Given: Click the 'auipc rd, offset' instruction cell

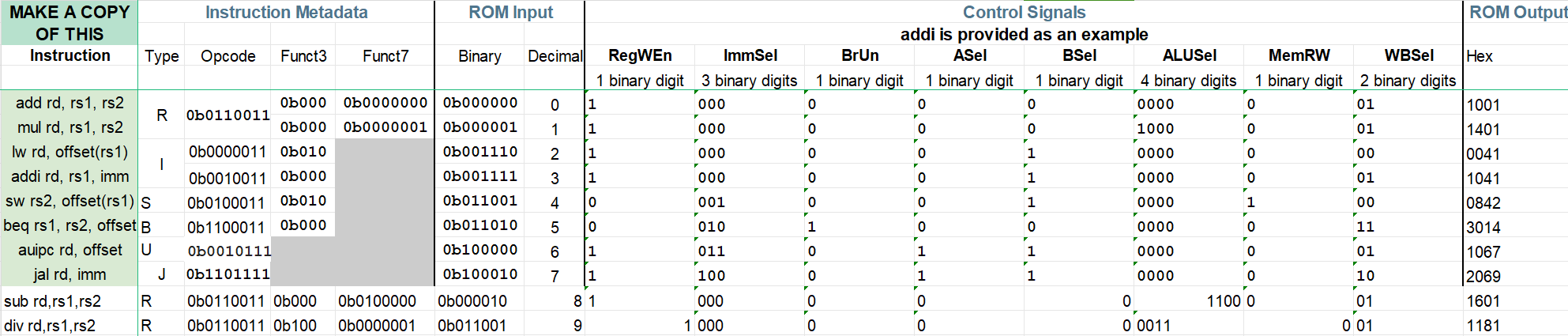Looking at the screenshot, I should tap(70, 250).
